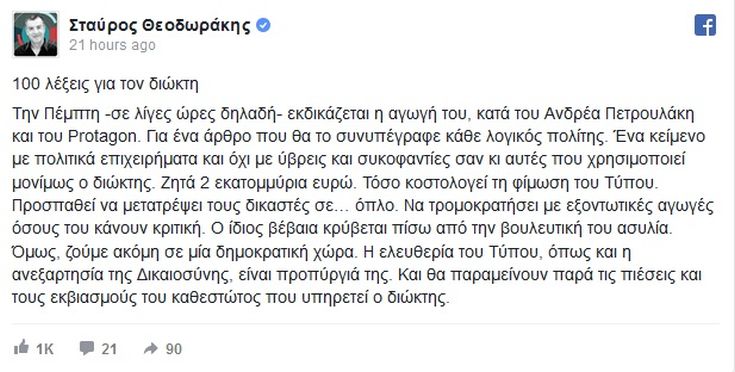Click the blue verified badge
The image size is (735, 372).
click(x=263, y=25)
